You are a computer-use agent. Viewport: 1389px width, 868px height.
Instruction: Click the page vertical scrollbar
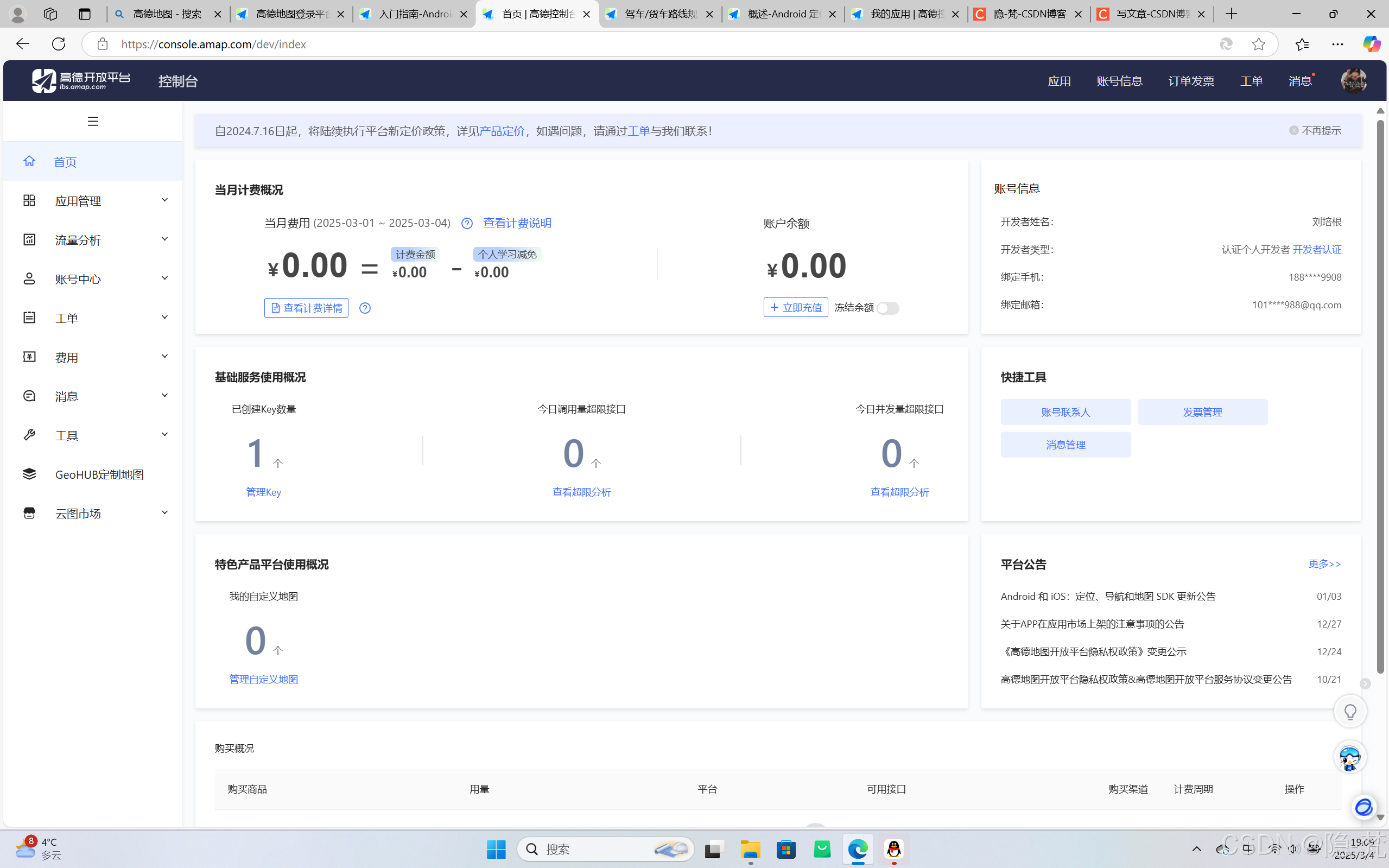coord(1380,396)
